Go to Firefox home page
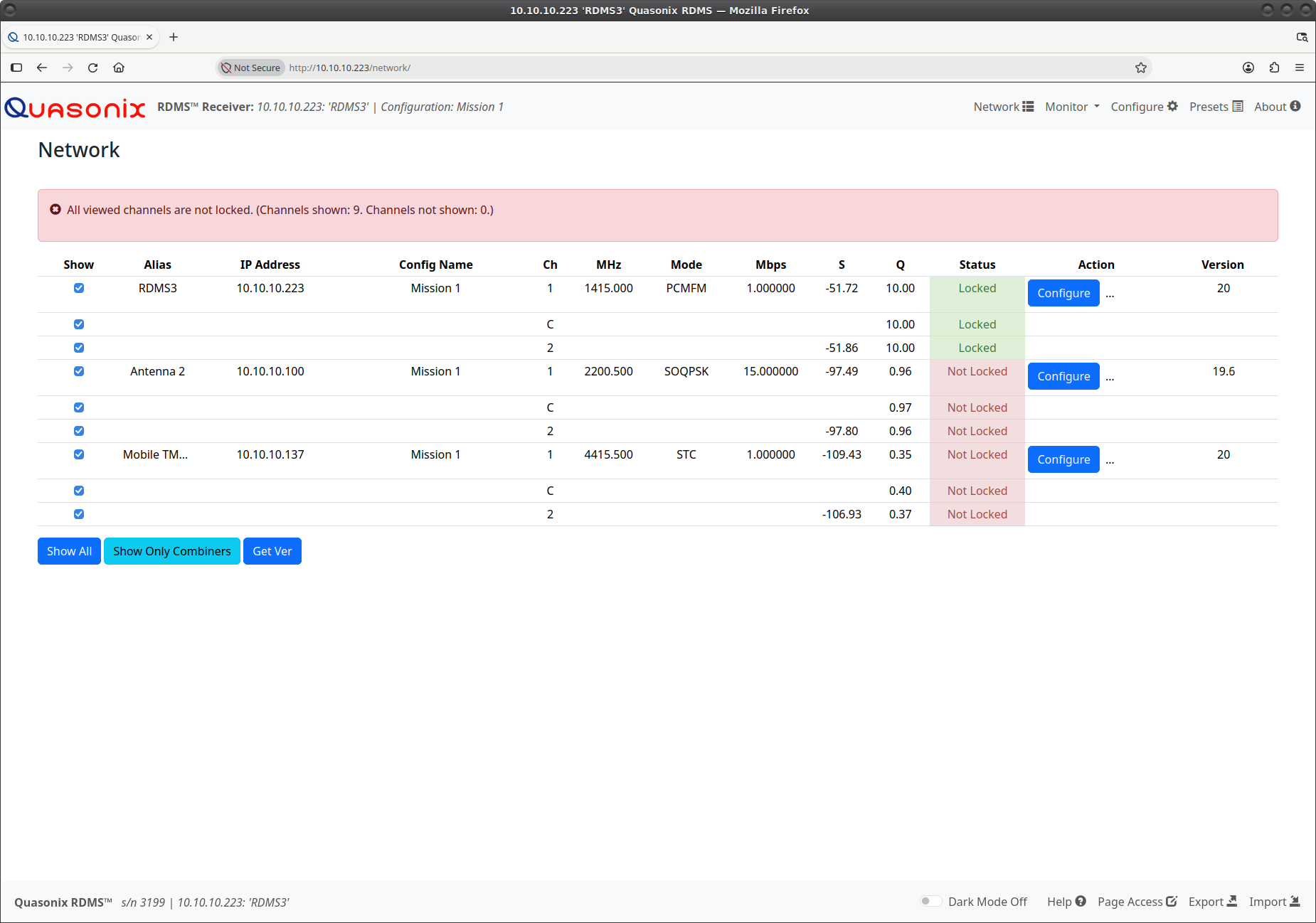The image size is (1316, 923). click(x=119, y=68)
